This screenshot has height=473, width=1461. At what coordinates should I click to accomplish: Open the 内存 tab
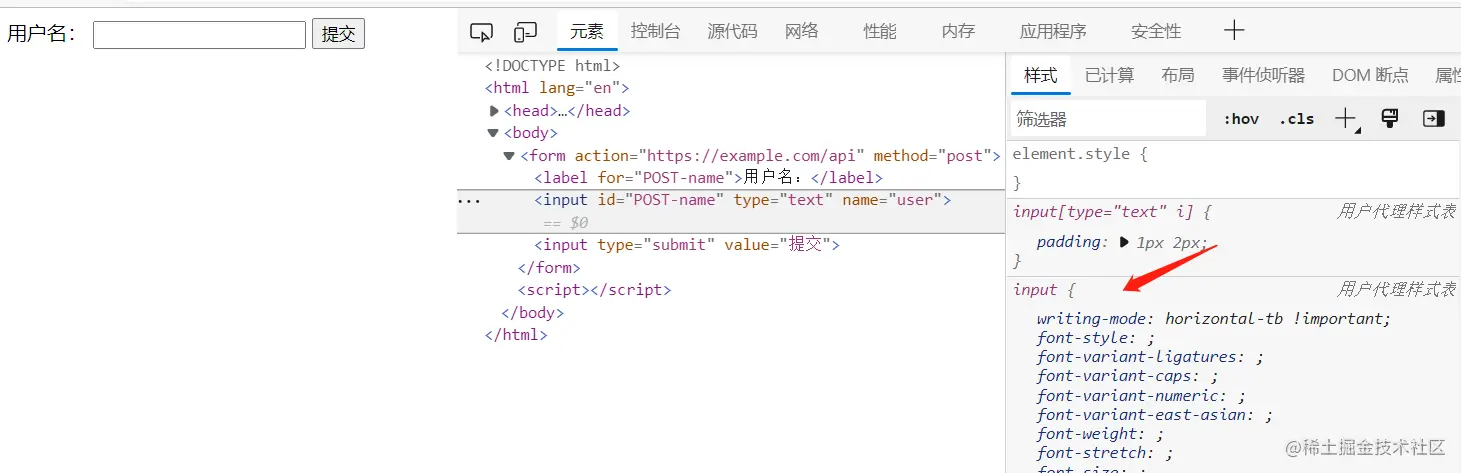point(958,31)
